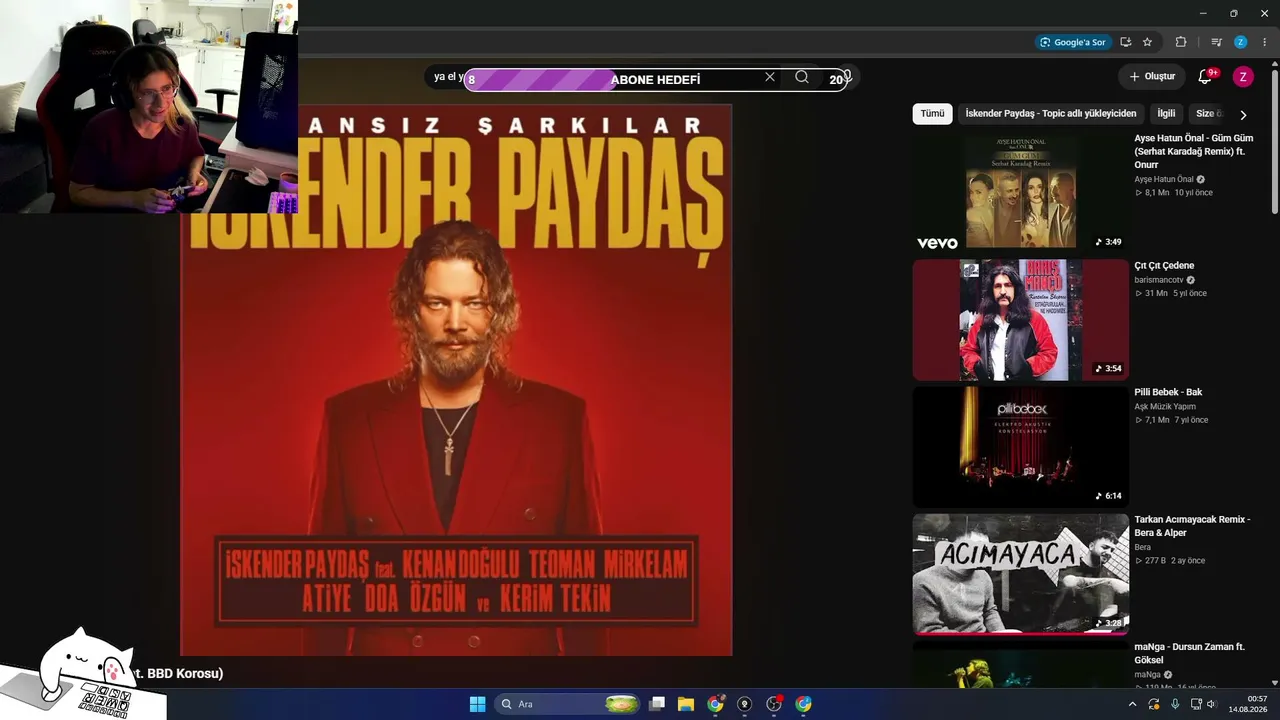Open the Çıt Çıt Çedene video title
Screen dimensions: 1280x720
coord(1164,266)
